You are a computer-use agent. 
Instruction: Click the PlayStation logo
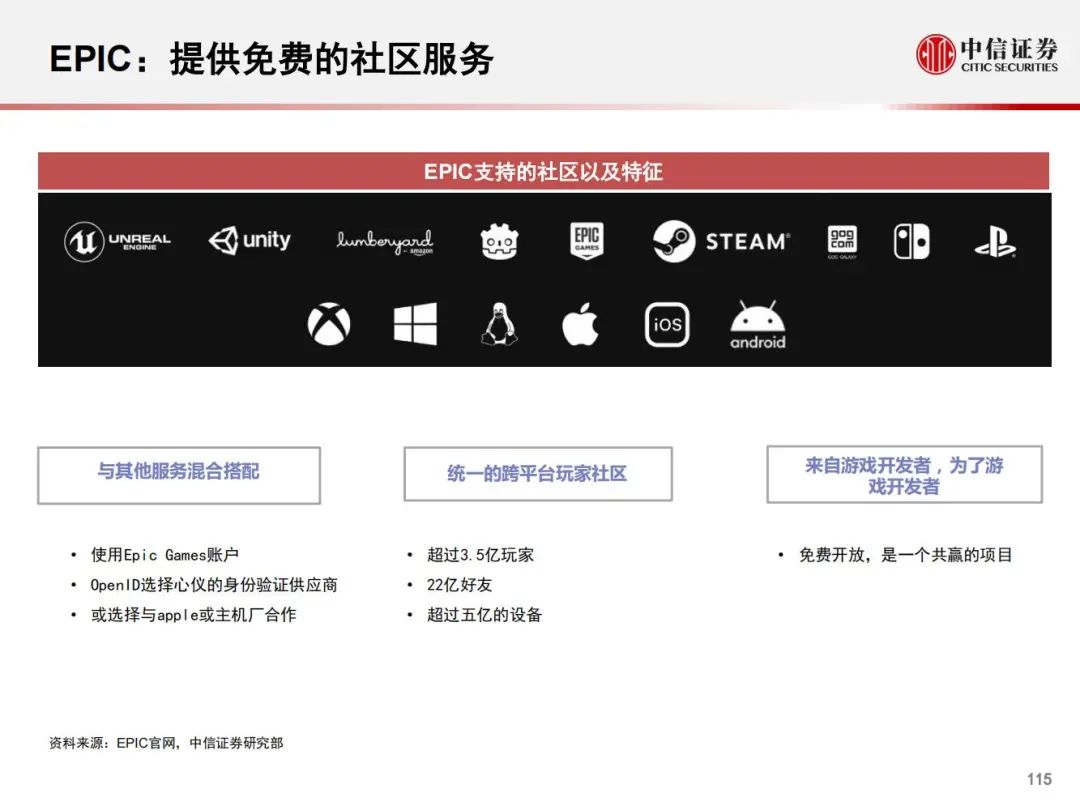coord(995,242)
